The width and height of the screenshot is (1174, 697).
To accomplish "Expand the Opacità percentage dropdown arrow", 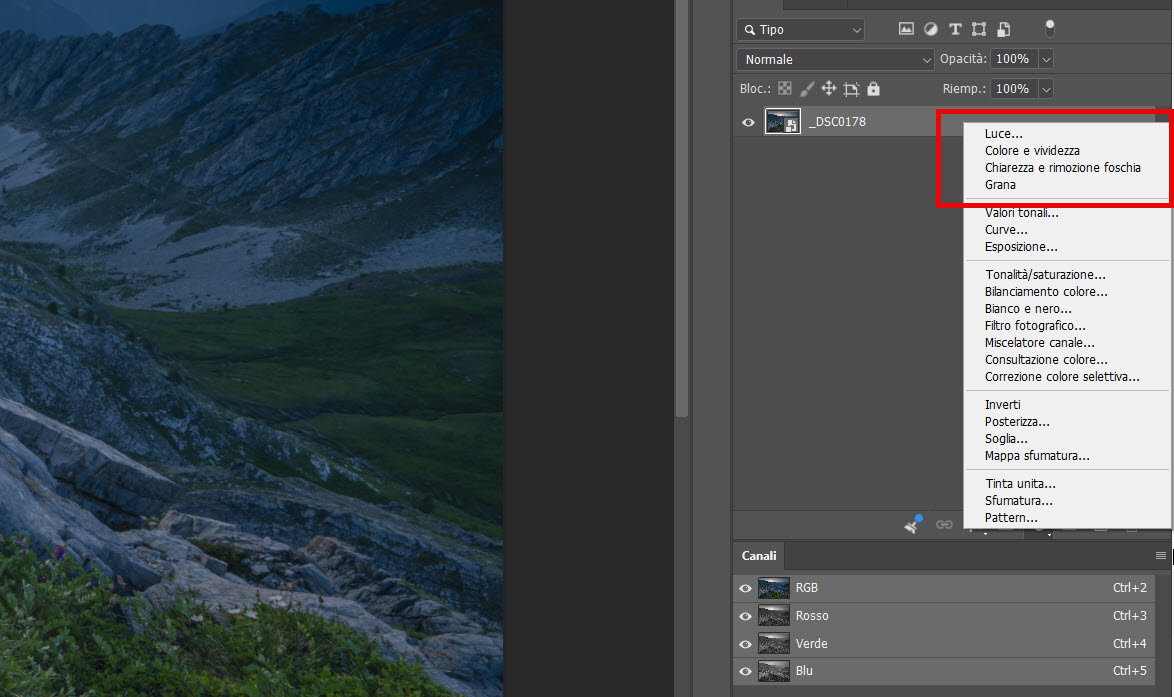I will pos(1046,59).
